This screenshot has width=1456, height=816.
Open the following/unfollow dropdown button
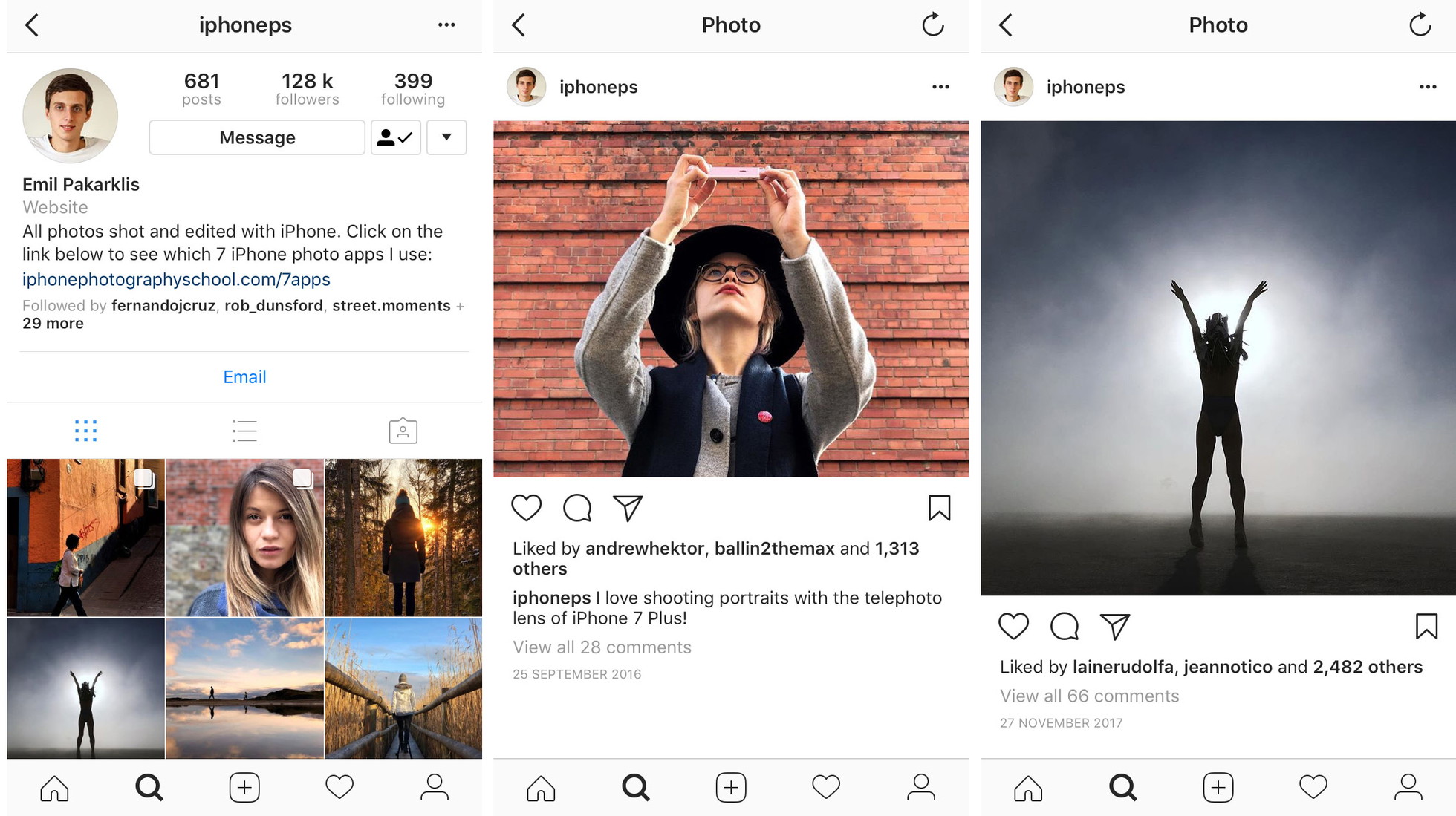pyautogui.click(x=447, y=137)
